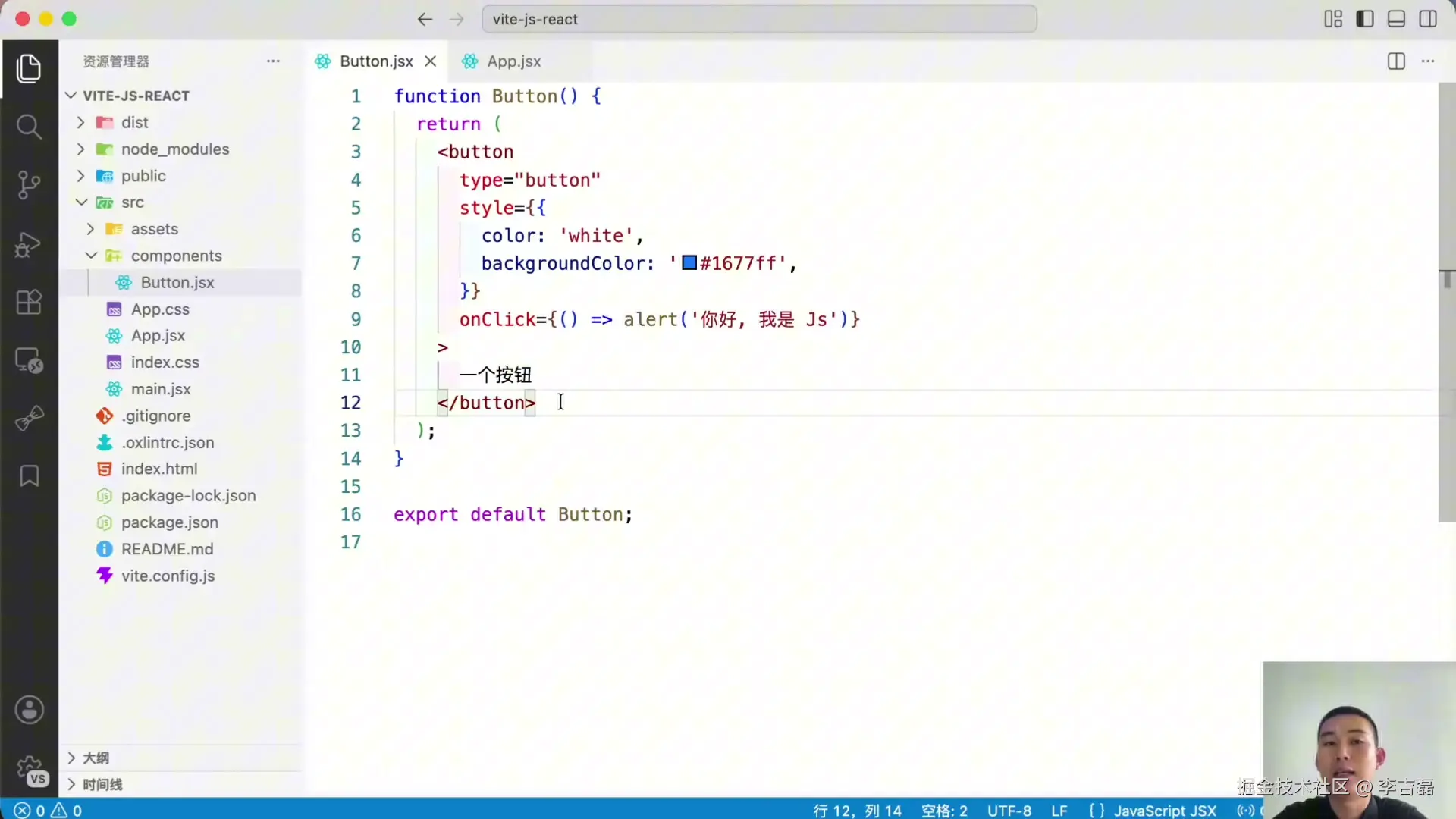Toggle the primary side bar
Screen dimensions: 1456x819
1365,19
